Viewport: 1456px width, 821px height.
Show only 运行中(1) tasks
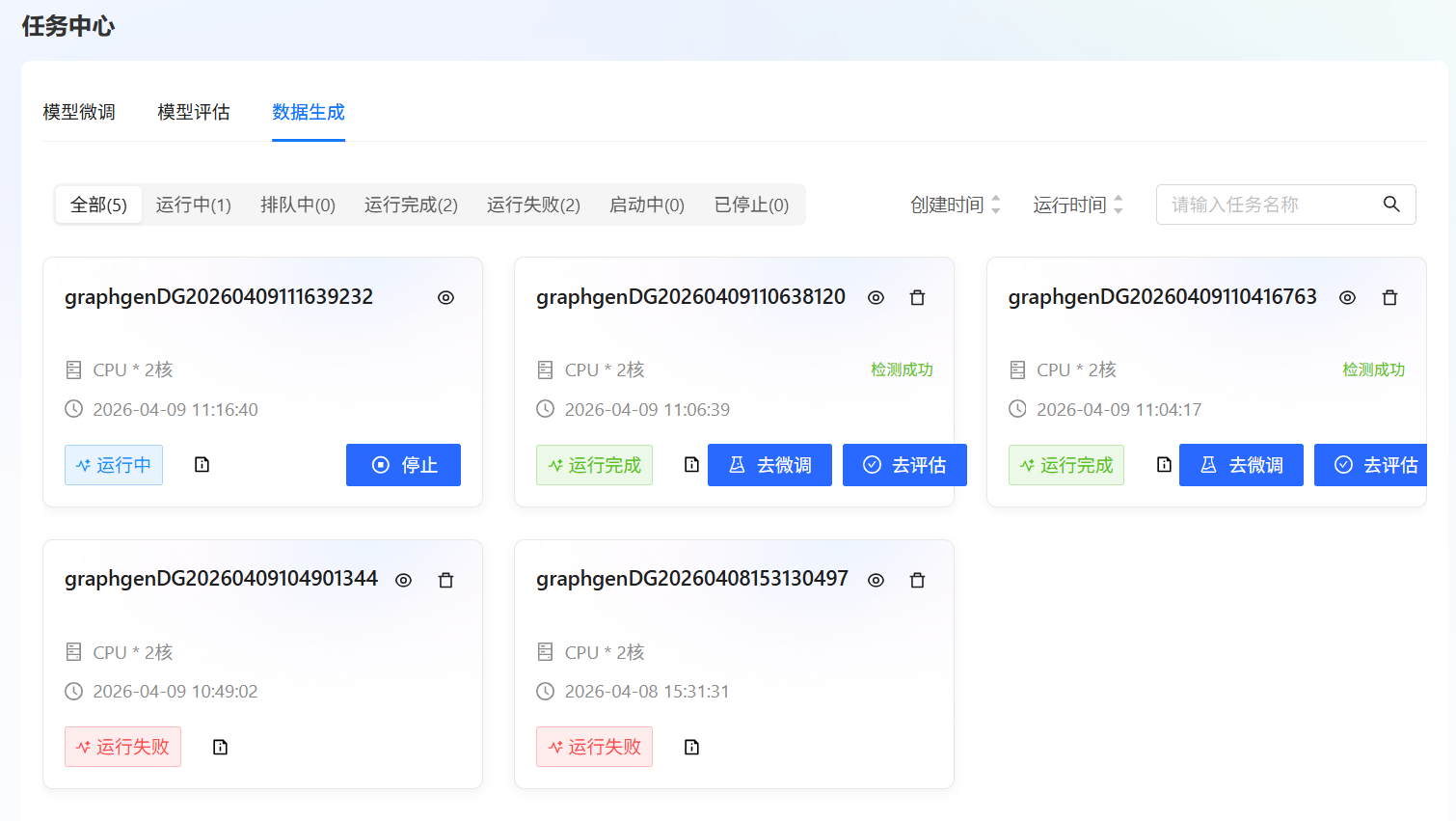tap(193, 205)
